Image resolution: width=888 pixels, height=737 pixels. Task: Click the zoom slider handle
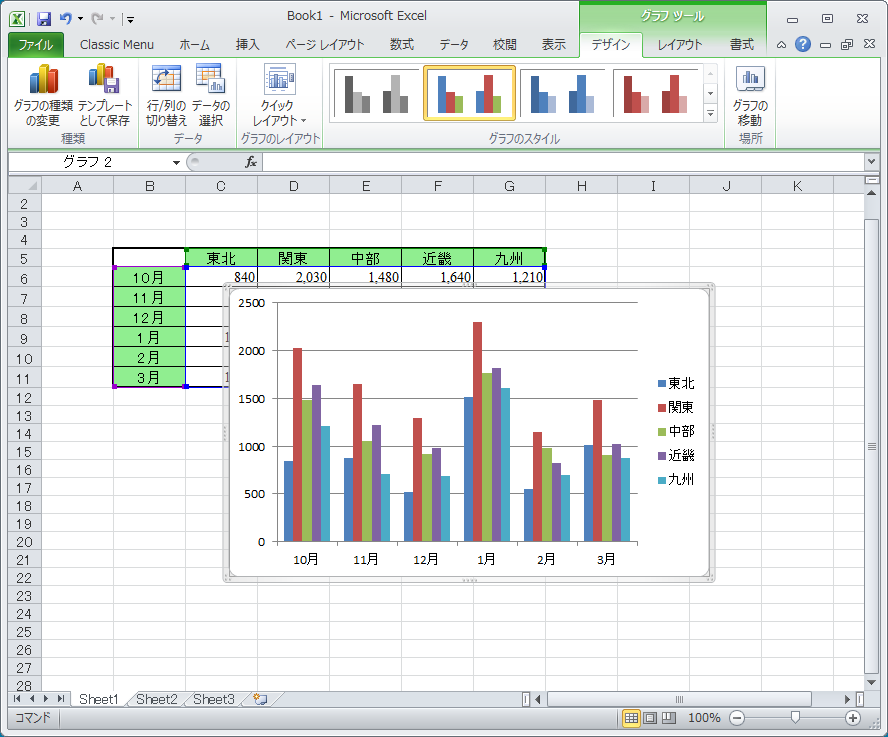pyautogui.click(x=795, y=718)
